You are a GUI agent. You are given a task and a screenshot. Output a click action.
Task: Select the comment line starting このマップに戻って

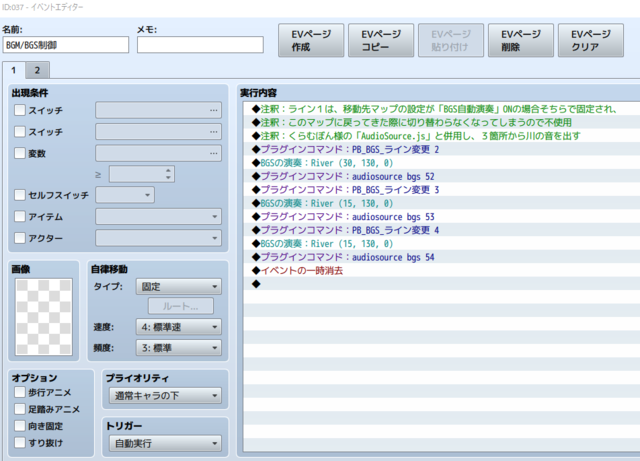(x=442, y=122)
